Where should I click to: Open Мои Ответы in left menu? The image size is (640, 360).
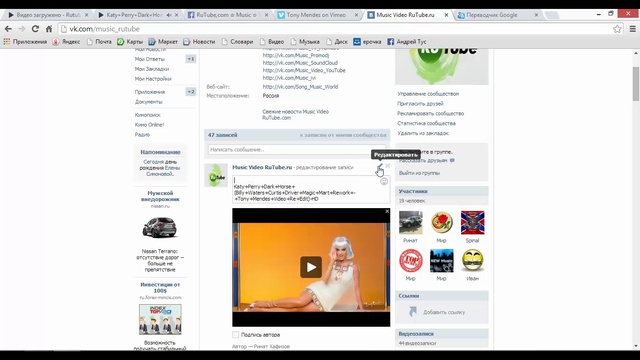pos(150,59)
